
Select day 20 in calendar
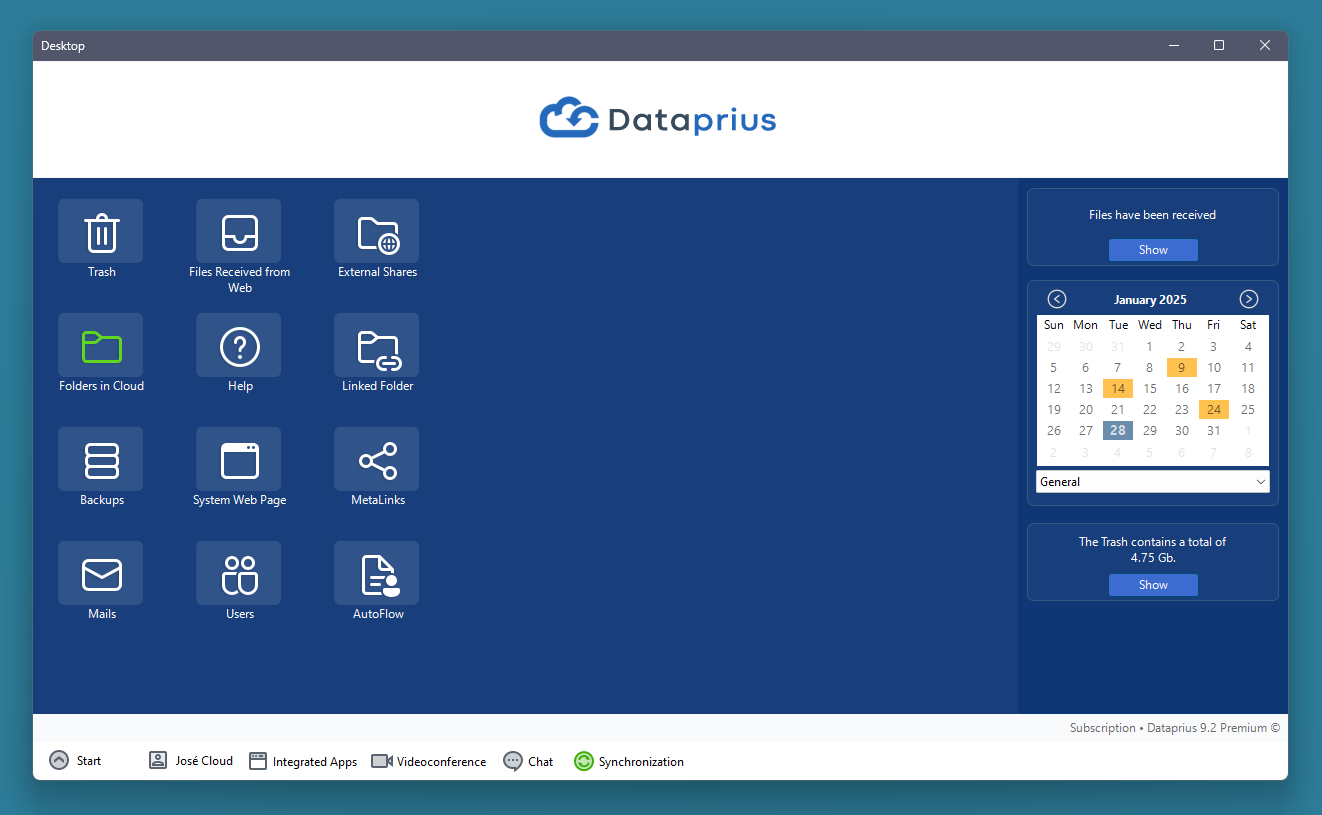(1086, 409)
